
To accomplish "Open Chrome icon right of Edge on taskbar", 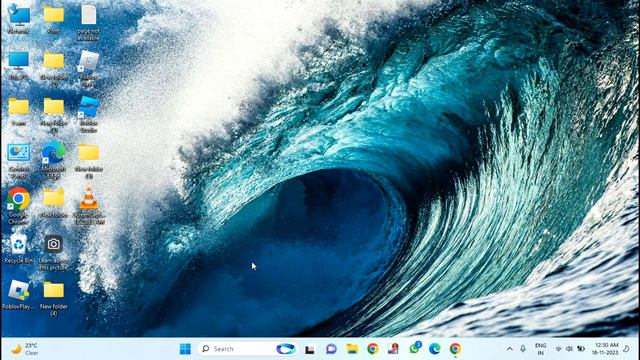I will click(x=456, y=349).
